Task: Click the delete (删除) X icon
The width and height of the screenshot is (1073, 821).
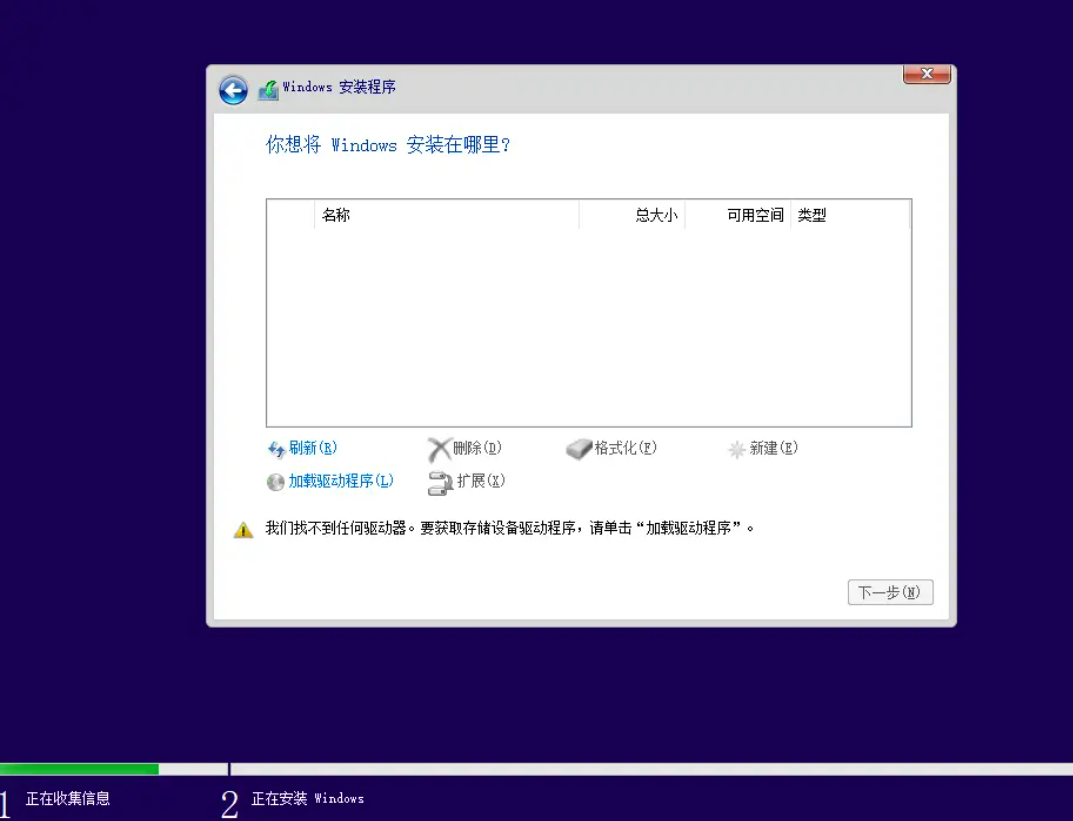Action: click(439, 449)
